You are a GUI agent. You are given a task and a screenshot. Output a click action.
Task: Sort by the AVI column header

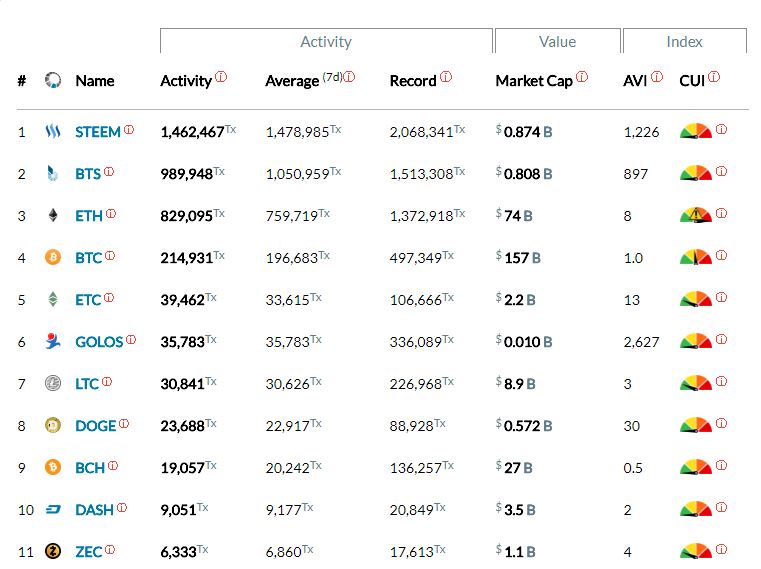coord(635,81)
